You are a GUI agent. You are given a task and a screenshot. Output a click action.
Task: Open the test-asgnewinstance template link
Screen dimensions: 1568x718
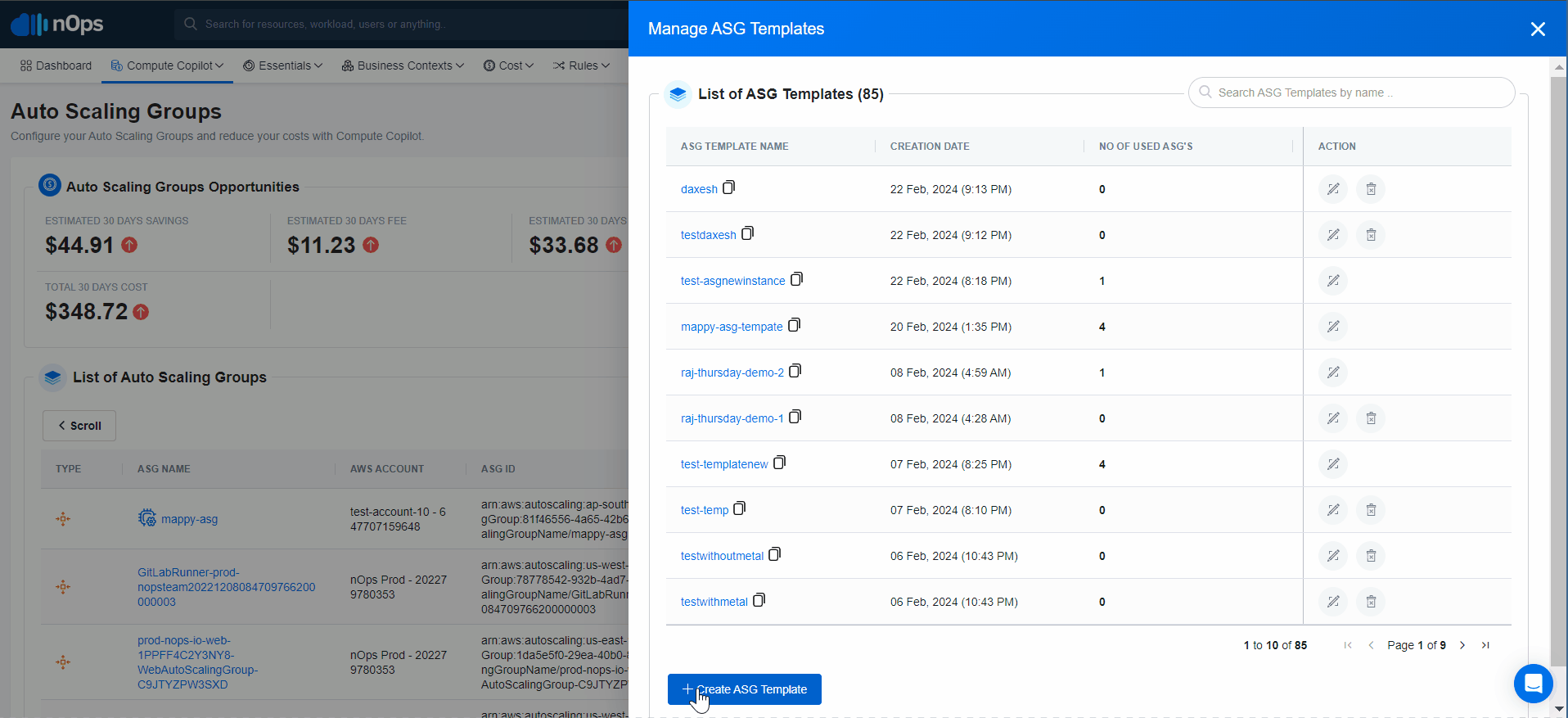click(x=732, y=281)
